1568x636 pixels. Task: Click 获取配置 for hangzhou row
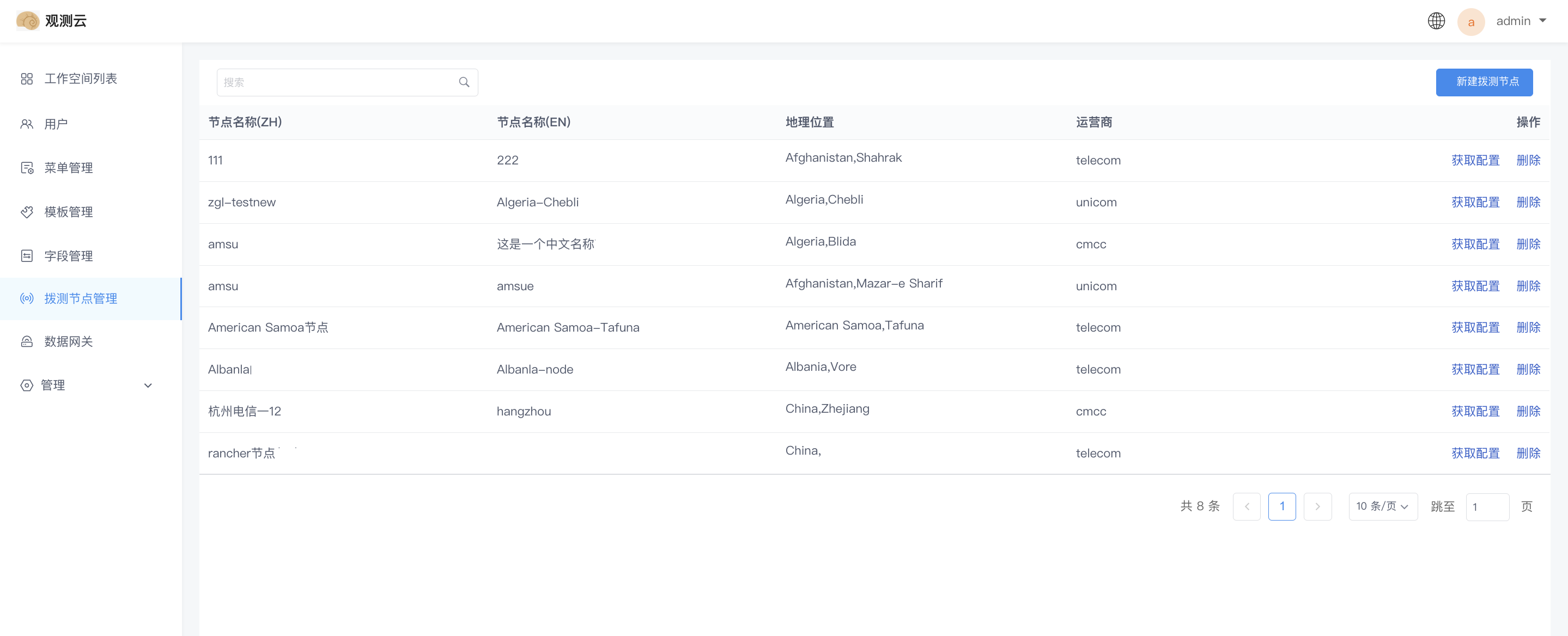point(1475,412)
